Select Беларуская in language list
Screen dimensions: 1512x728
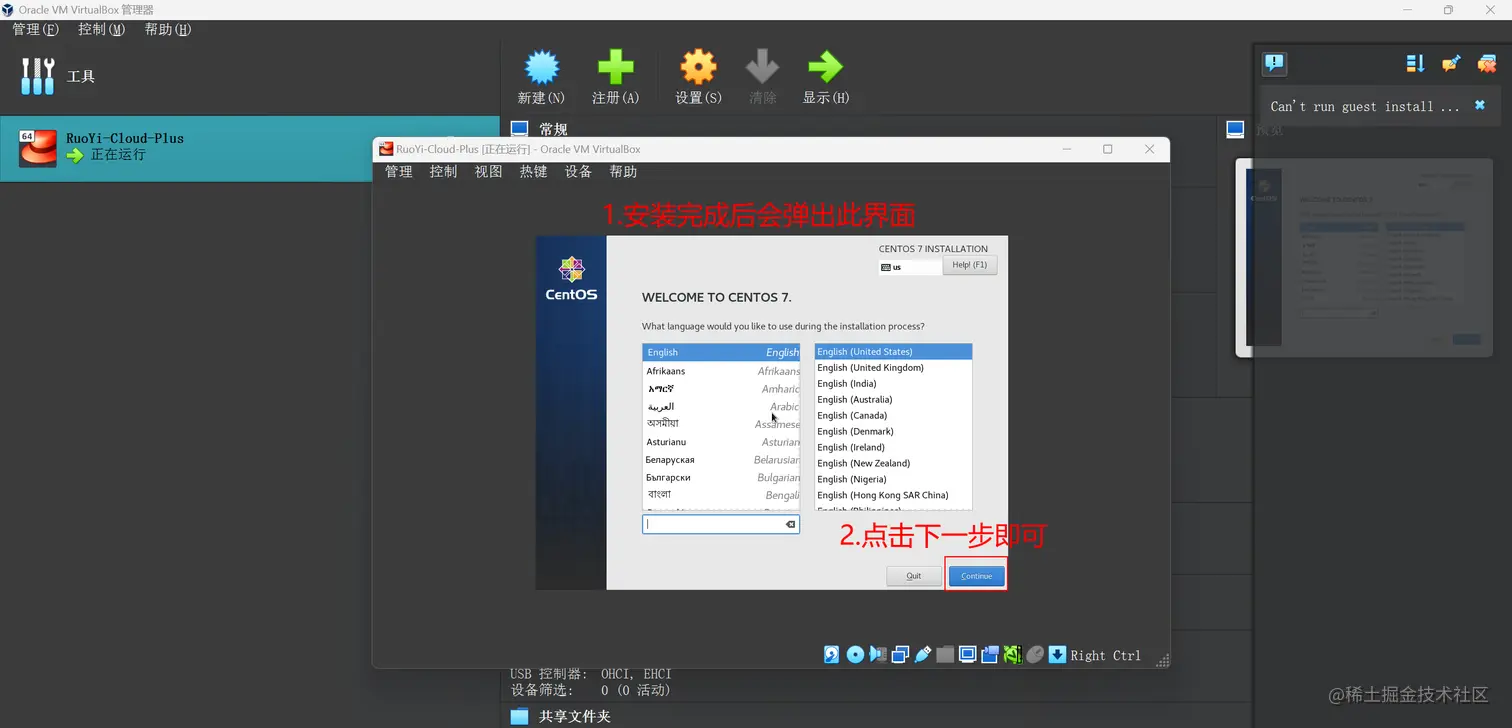(721, 460)
